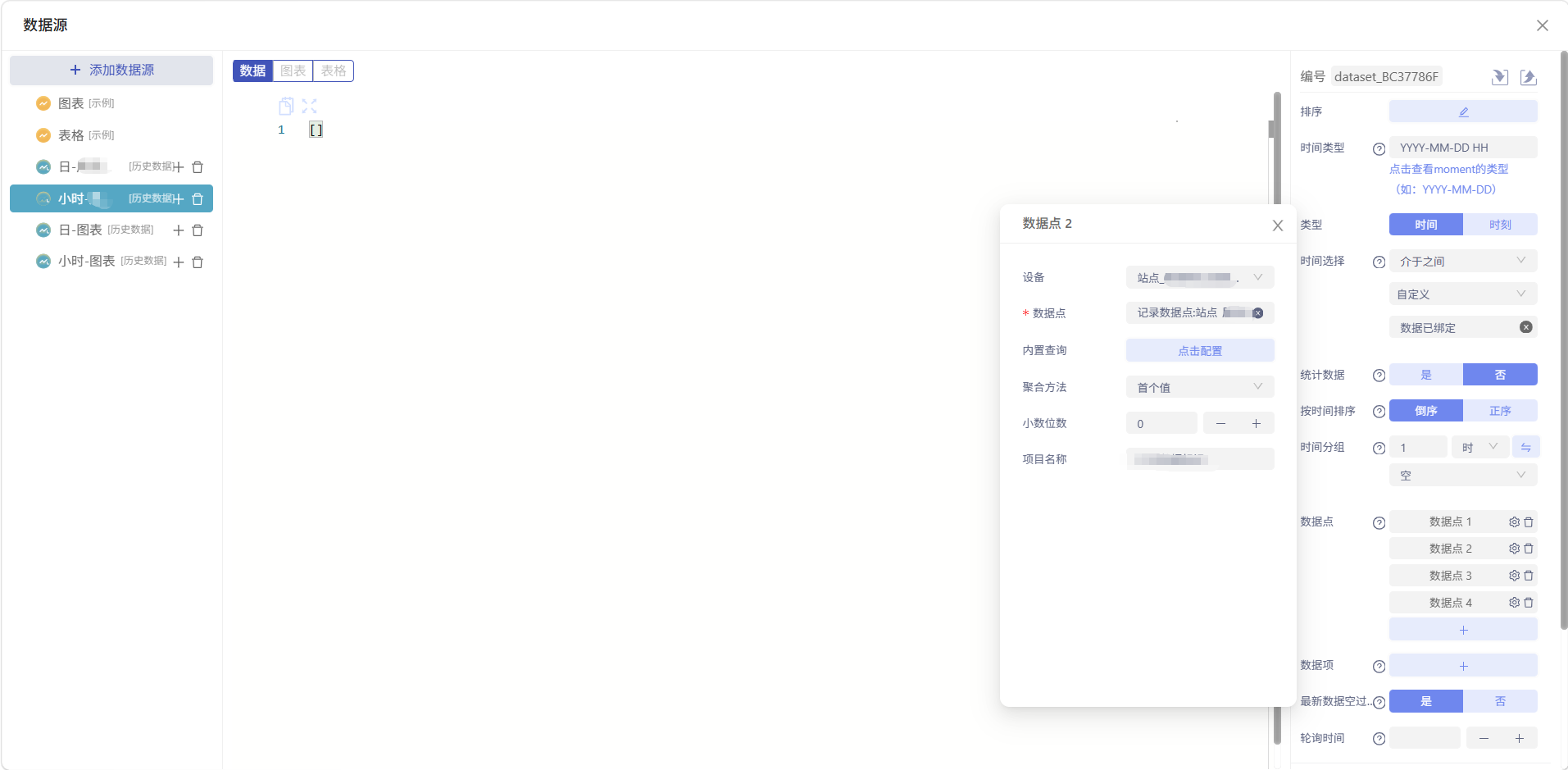
Task: Click the fullscreen expand icon in editor
Action: coord(309,106)
